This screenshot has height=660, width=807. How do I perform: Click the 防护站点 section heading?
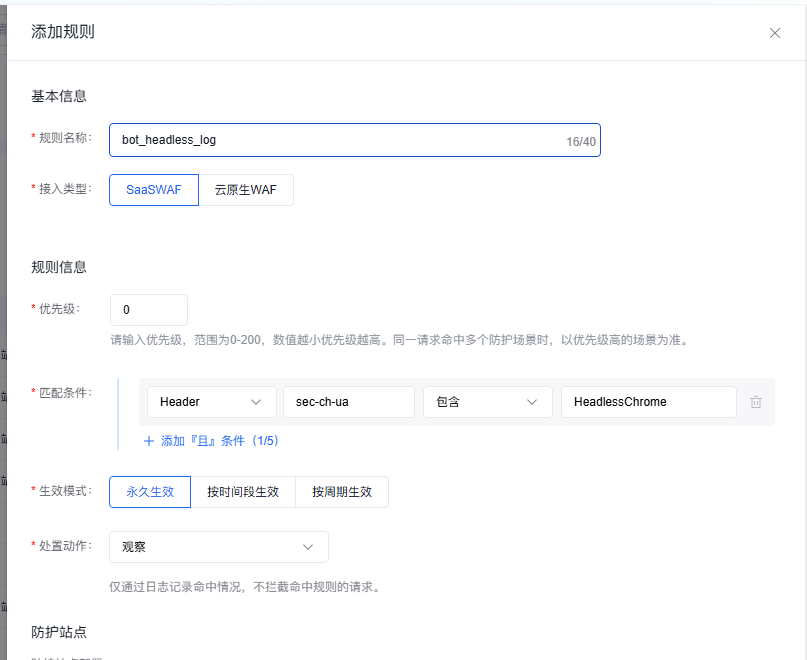(x=59, y=632)
